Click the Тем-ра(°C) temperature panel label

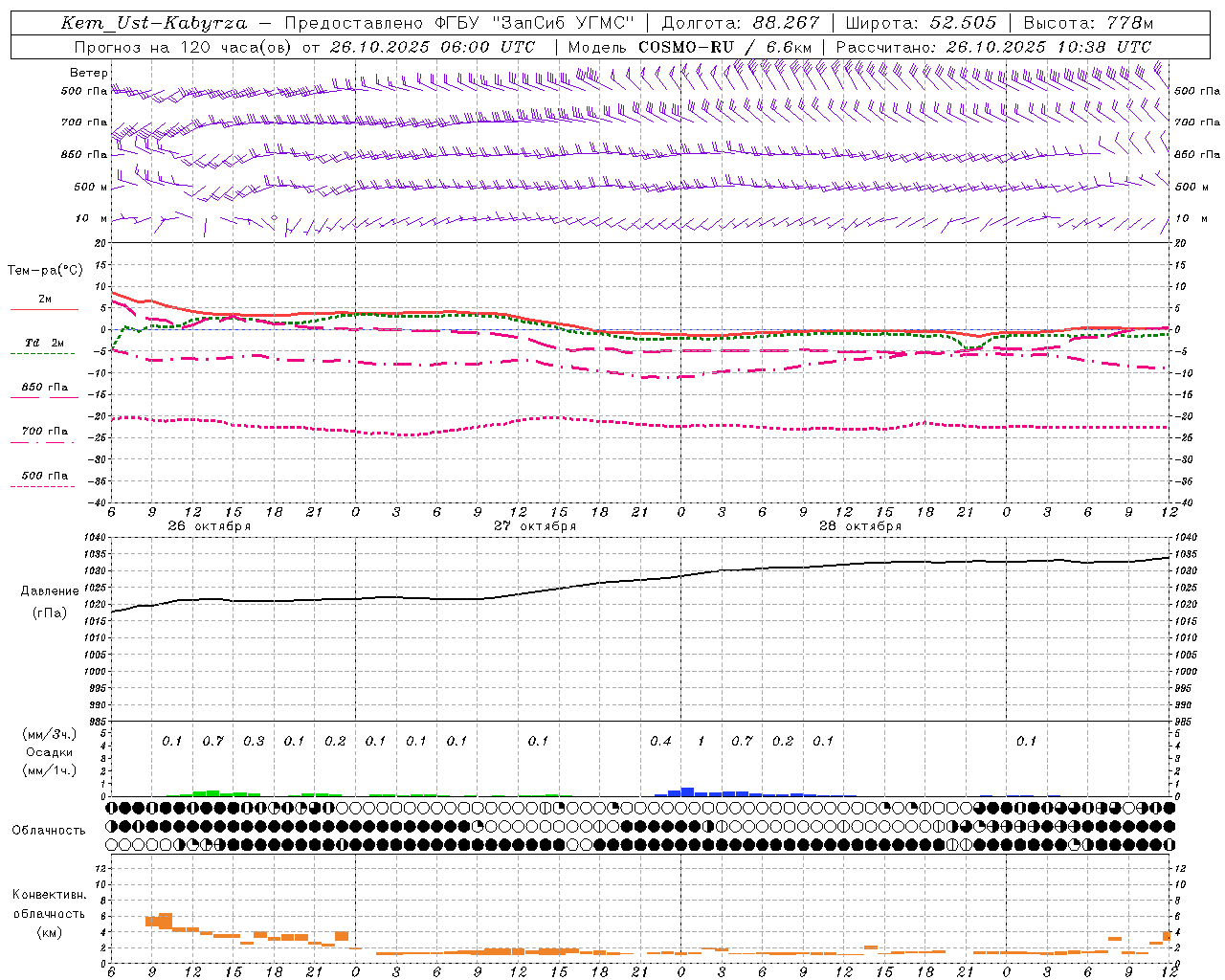45,271
